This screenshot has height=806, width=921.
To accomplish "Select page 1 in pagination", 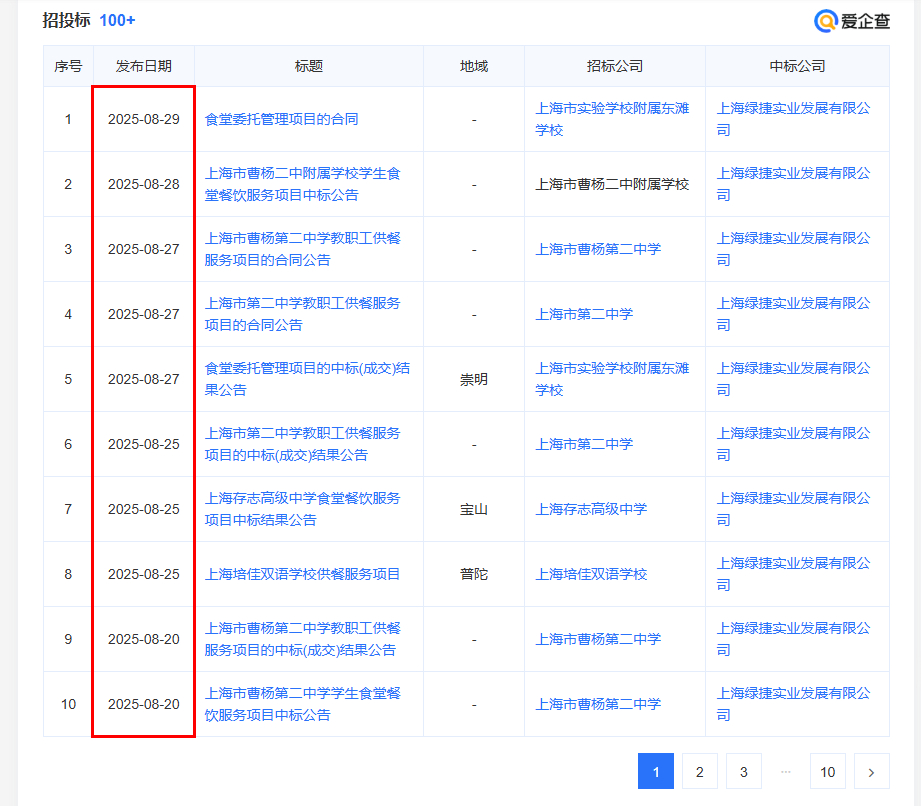I will click(656, 771).
